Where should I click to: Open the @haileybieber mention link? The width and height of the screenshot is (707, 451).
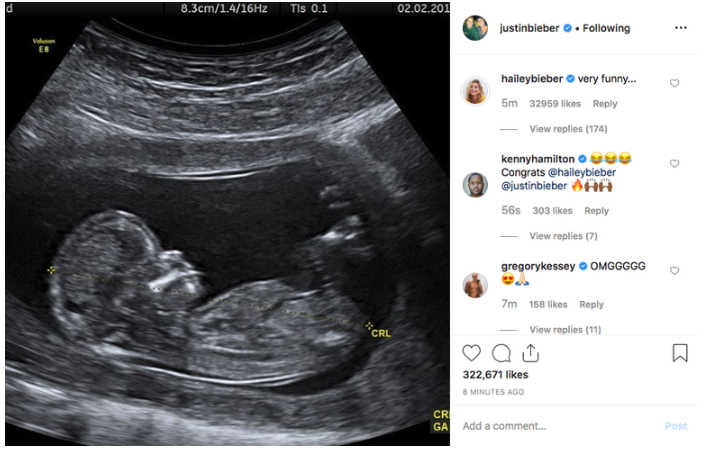[582, 172]
